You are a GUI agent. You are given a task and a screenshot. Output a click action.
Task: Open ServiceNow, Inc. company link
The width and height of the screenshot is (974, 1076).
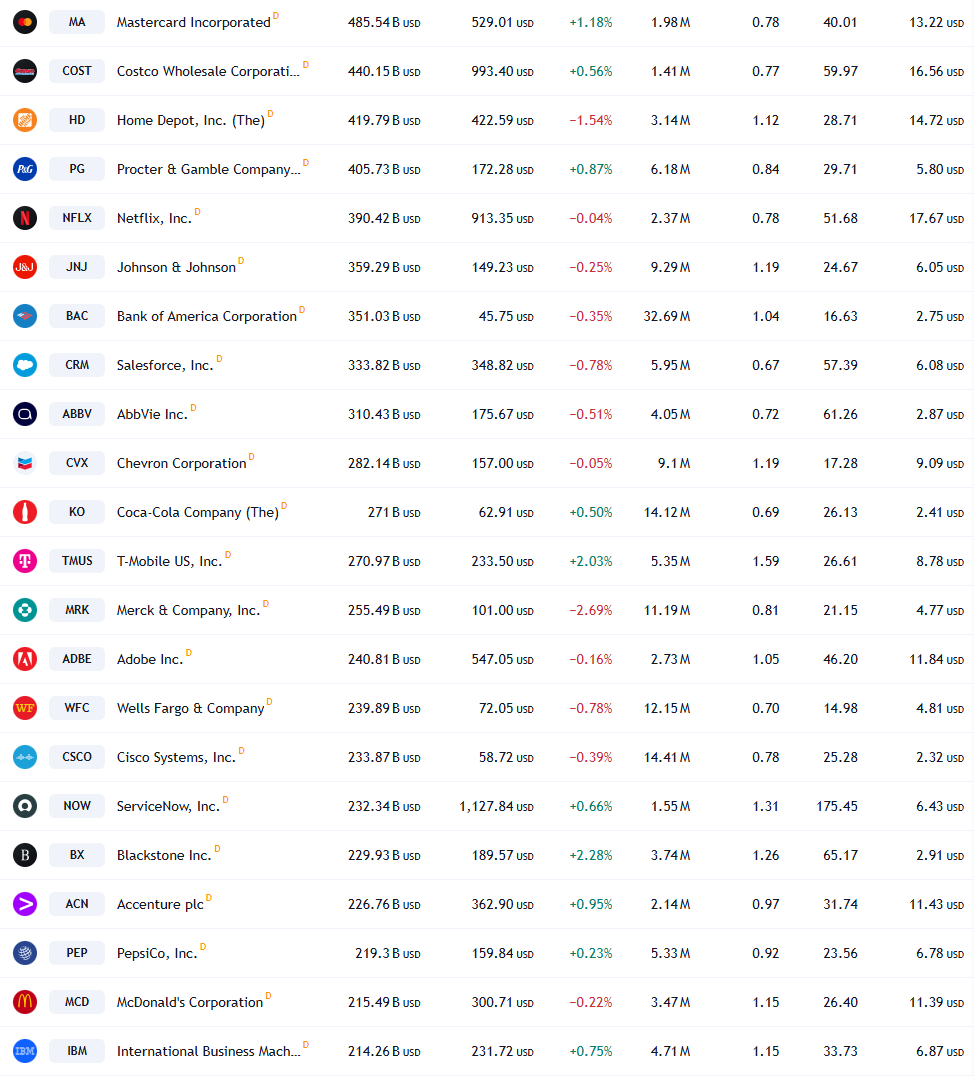[x=168, y=806]
